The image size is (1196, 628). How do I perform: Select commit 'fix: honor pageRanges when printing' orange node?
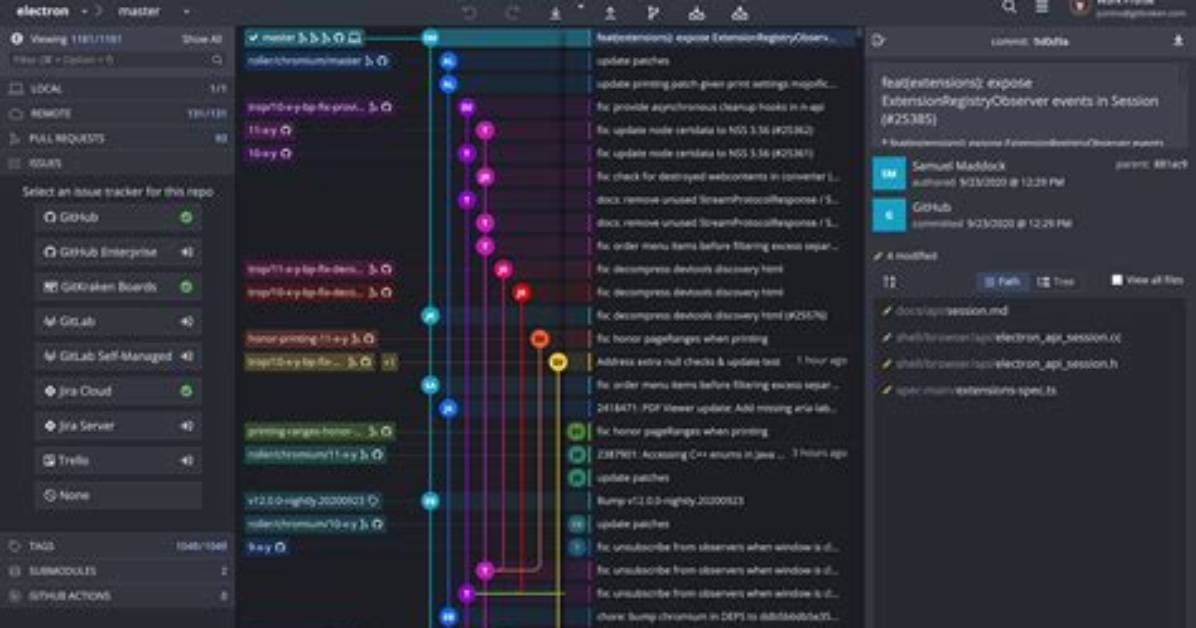pyautogui.click(x=539, y=339)
